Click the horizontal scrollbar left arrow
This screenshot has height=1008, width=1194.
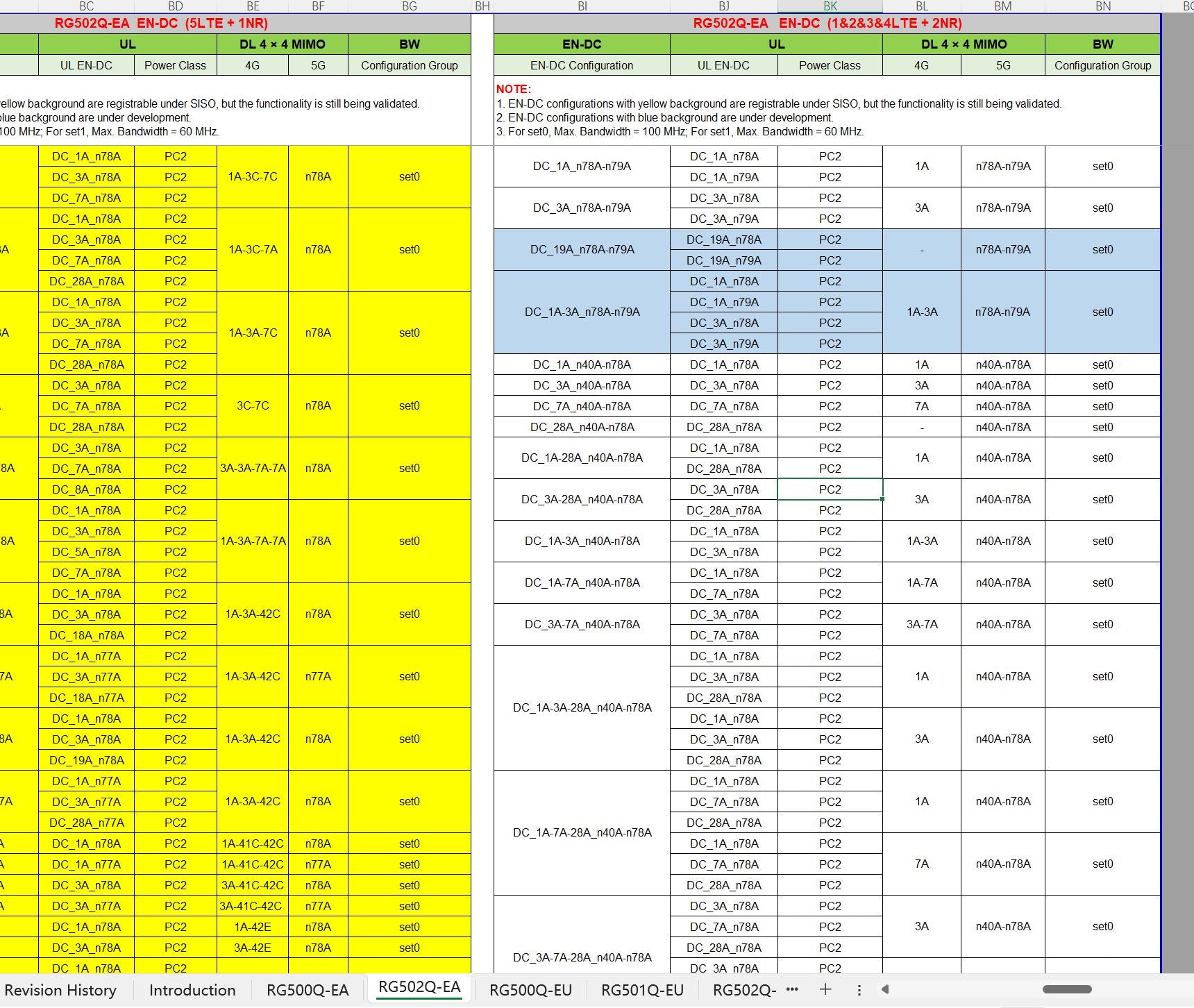pyautogui.click(x=885, y=989)
